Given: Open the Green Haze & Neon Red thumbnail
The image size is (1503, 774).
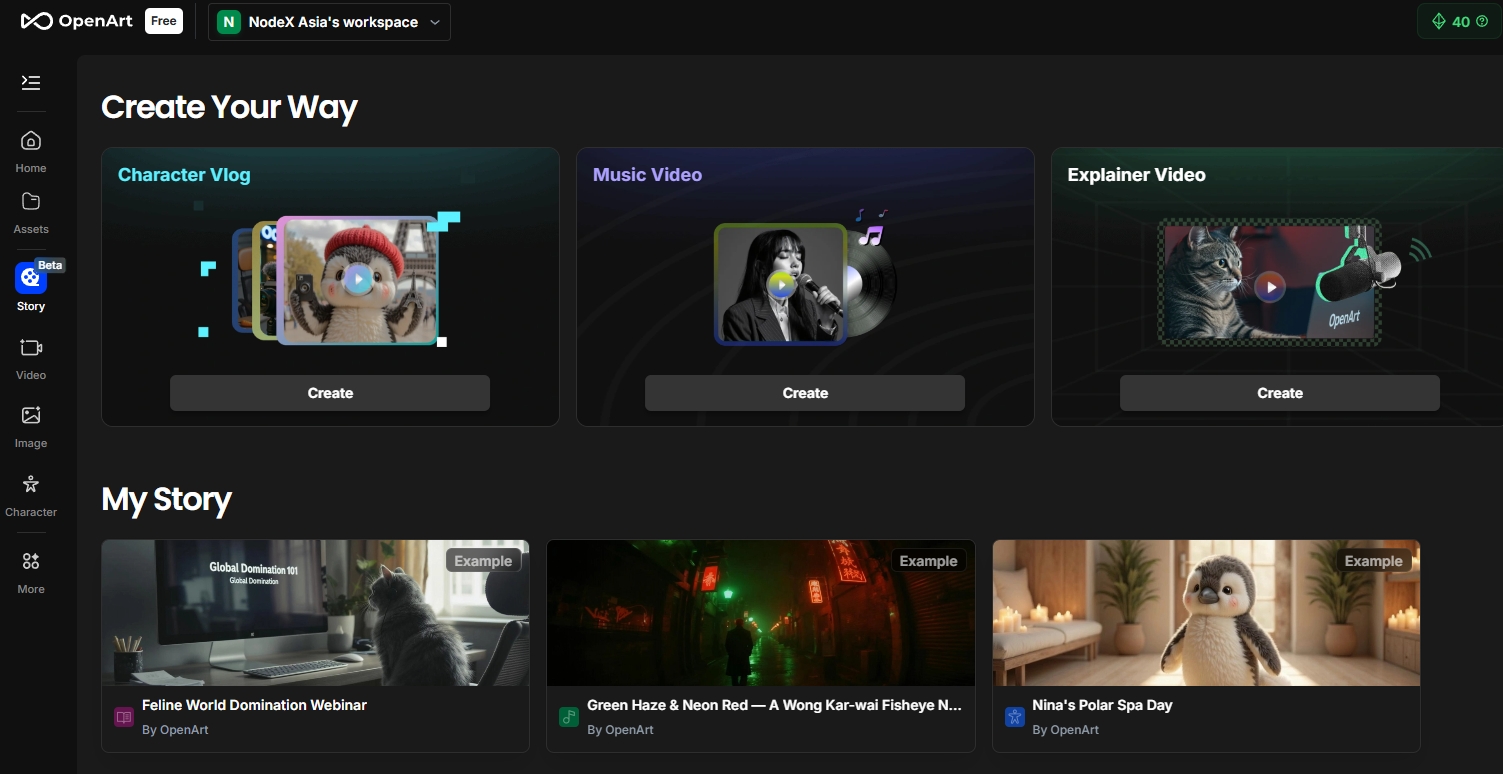Looking at the screenshot, I should tap(761, 613).
